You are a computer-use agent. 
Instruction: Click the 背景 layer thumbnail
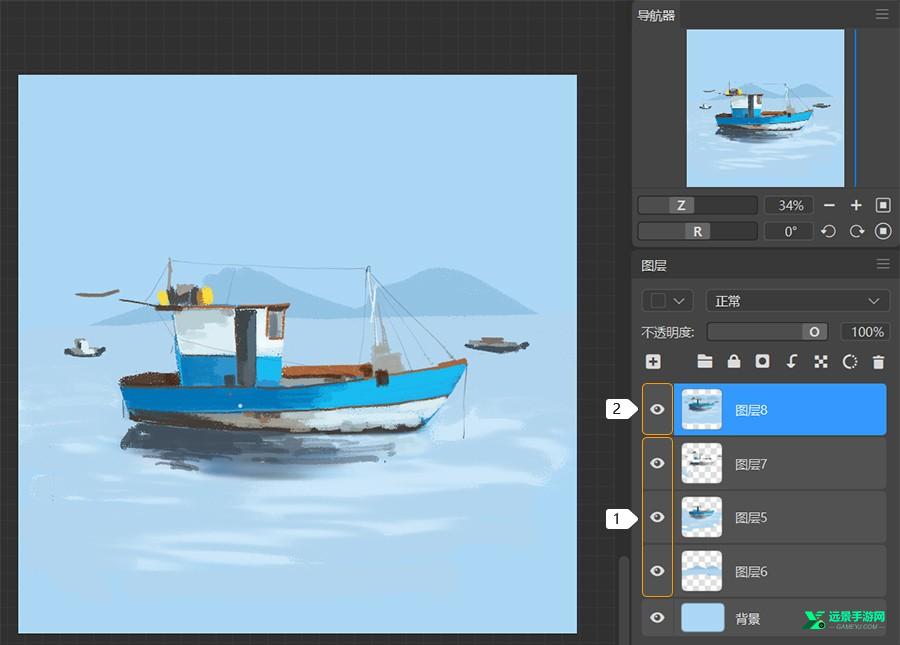tap(703, 617)
